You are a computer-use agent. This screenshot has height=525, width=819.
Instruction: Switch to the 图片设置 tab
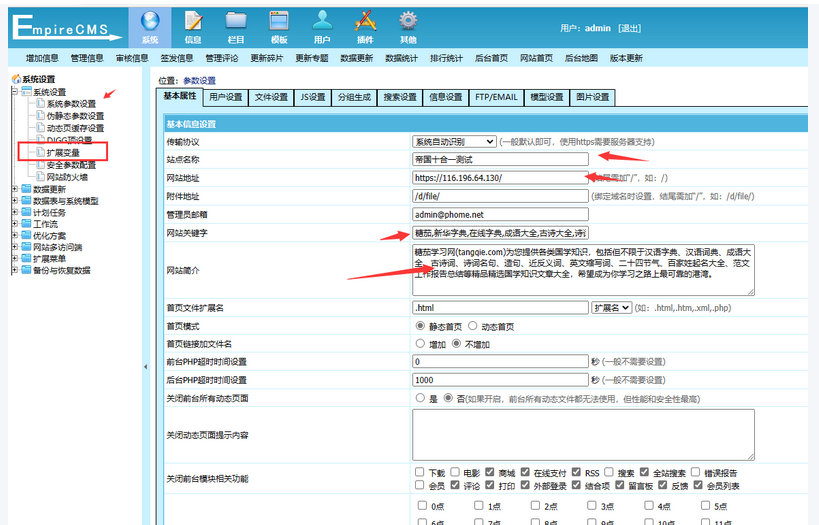[593, 97]
